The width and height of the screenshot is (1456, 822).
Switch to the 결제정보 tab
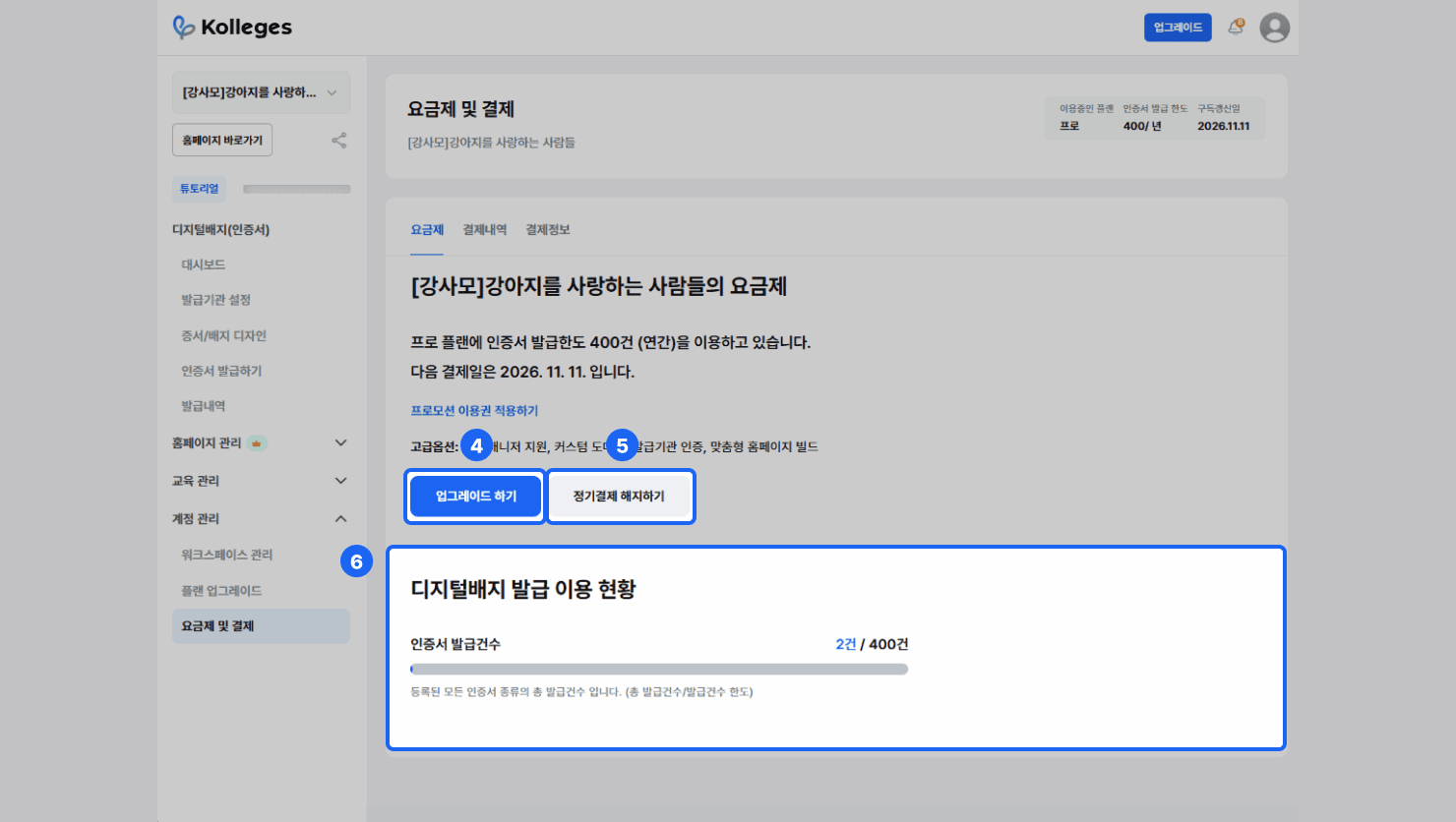[548, 230]
